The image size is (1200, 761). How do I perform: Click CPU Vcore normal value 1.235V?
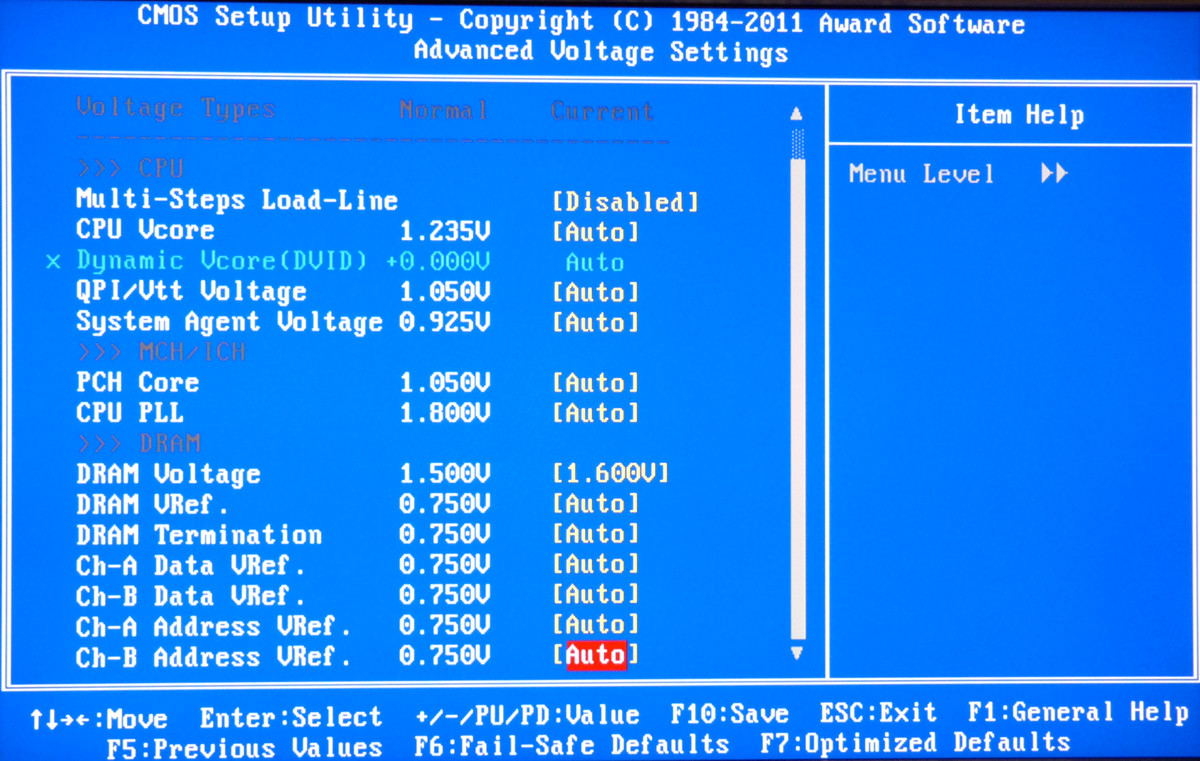coord(445,231)
